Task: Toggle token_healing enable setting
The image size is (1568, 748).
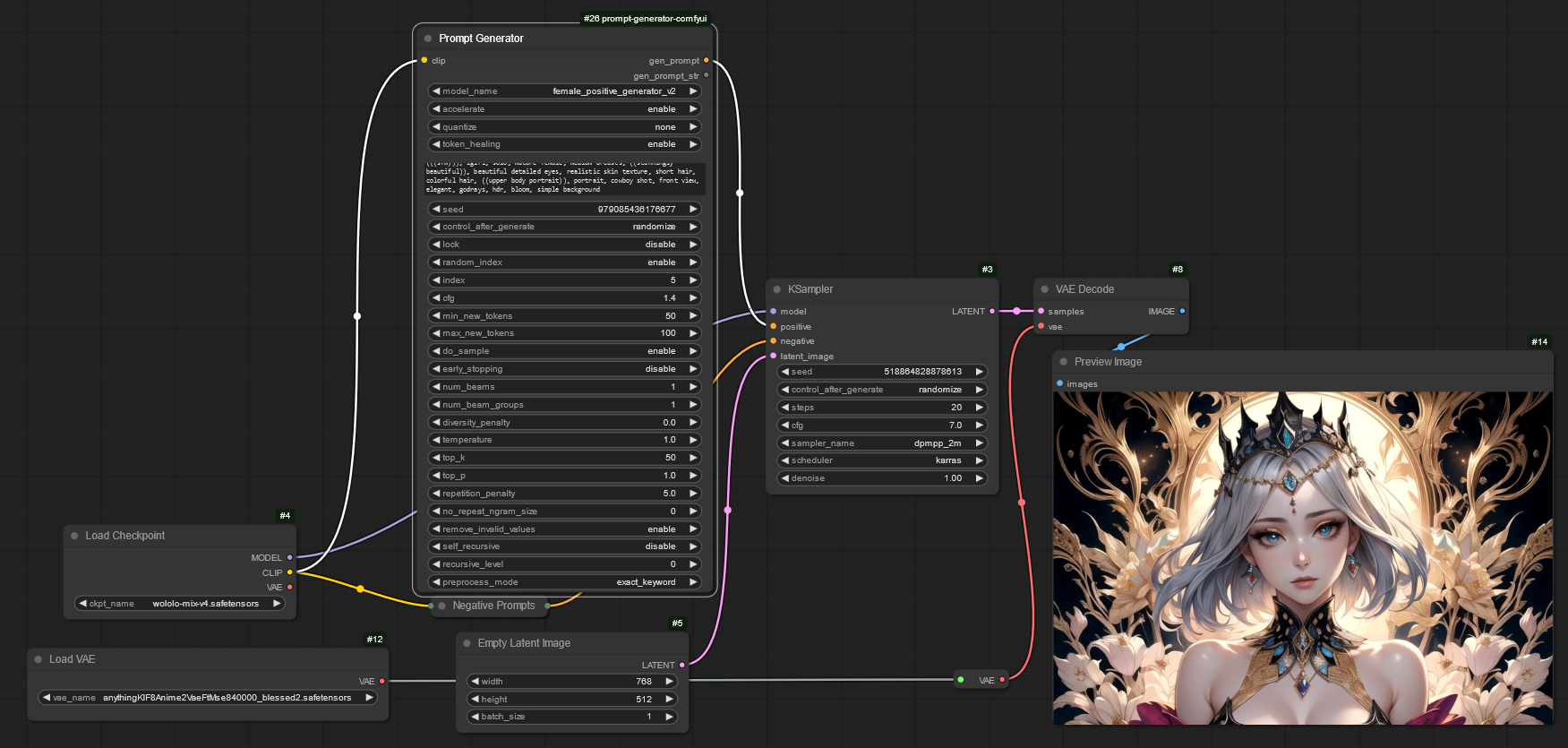Action: coord(565,144)
